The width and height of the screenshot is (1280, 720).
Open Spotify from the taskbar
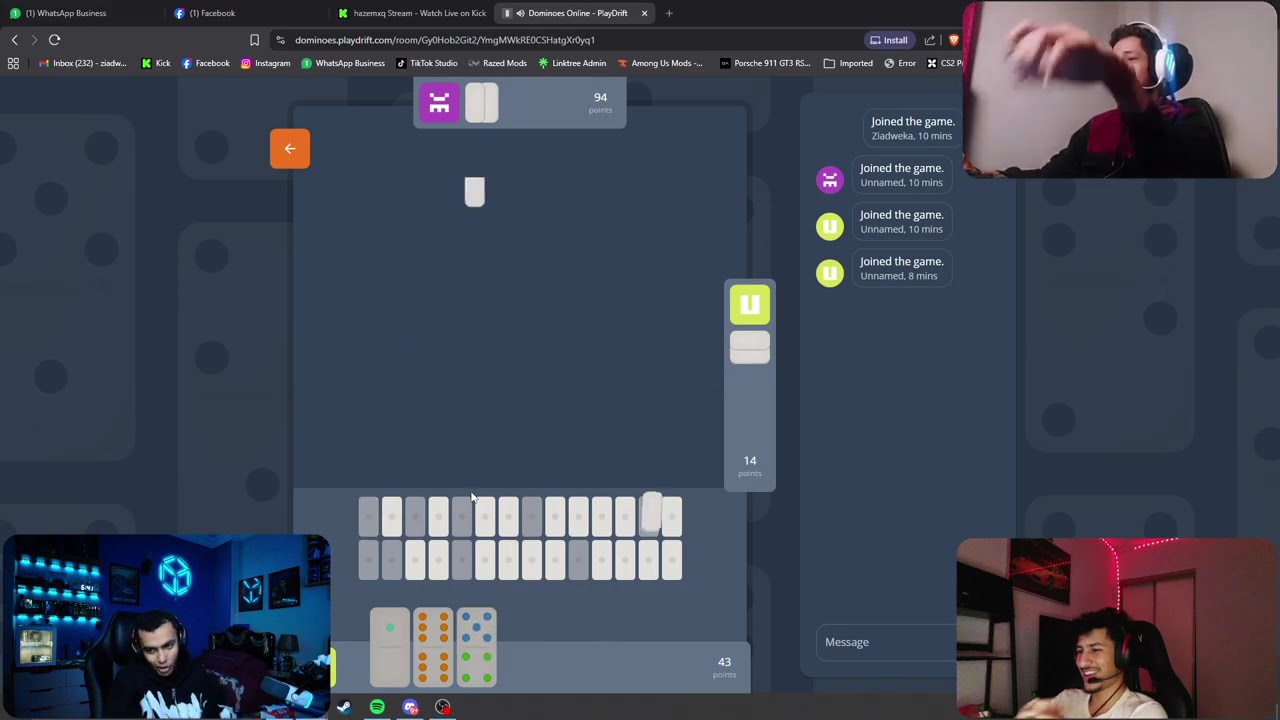click(377, 707)
